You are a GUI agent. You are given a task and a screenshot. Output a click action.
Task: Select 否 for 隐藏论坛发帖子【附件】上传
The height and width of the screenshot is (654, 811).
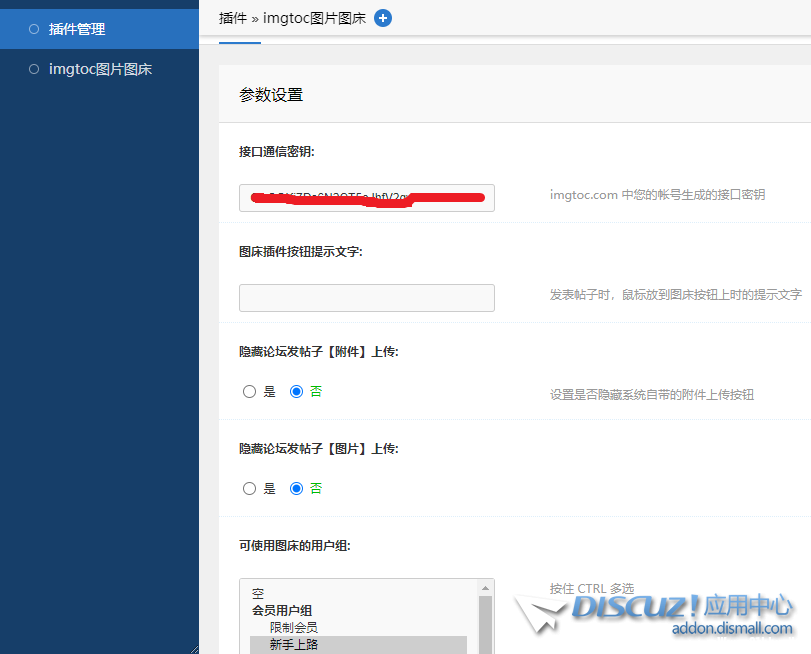pos(296,392)
